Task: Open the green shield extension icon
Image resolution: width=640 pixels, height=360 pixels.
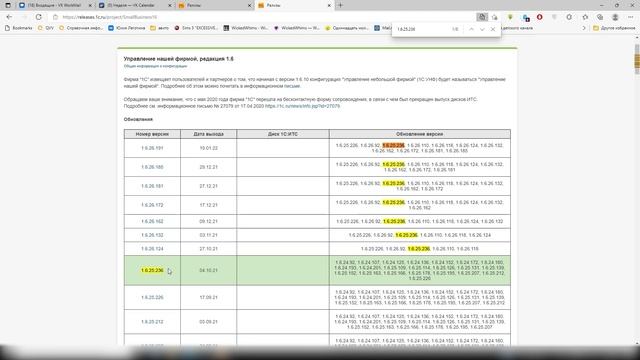Action: pyautogui.click(x=510, y=17)
